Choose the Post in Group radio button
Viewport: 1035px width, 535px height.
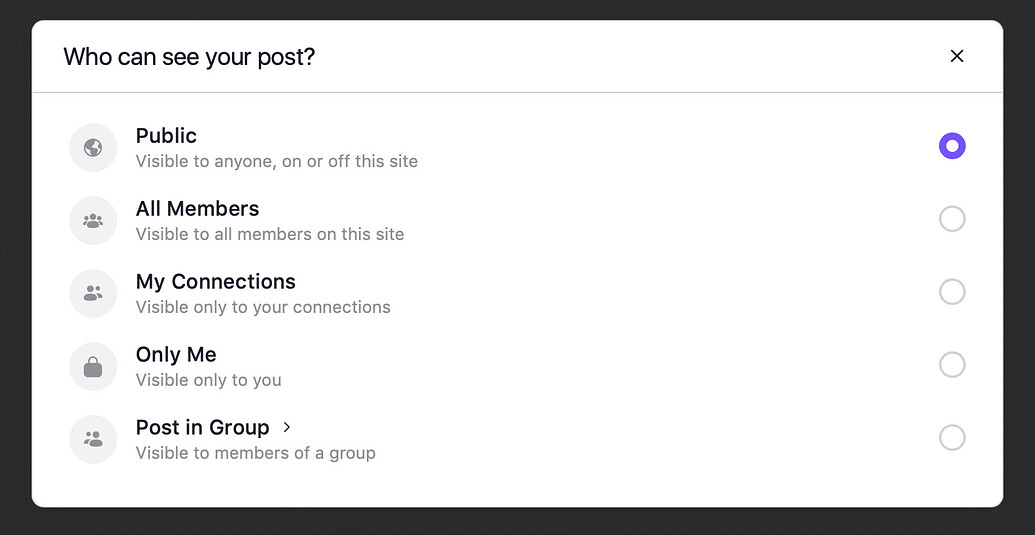(x=952, y=437)
